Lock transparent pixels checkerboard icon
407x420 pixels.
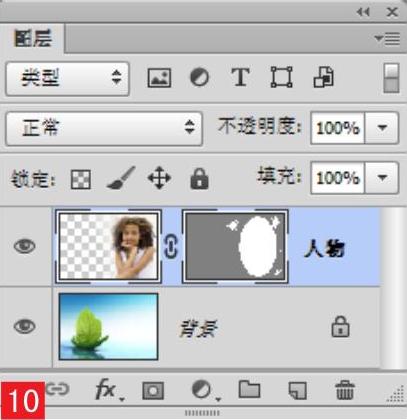[81, 179]
